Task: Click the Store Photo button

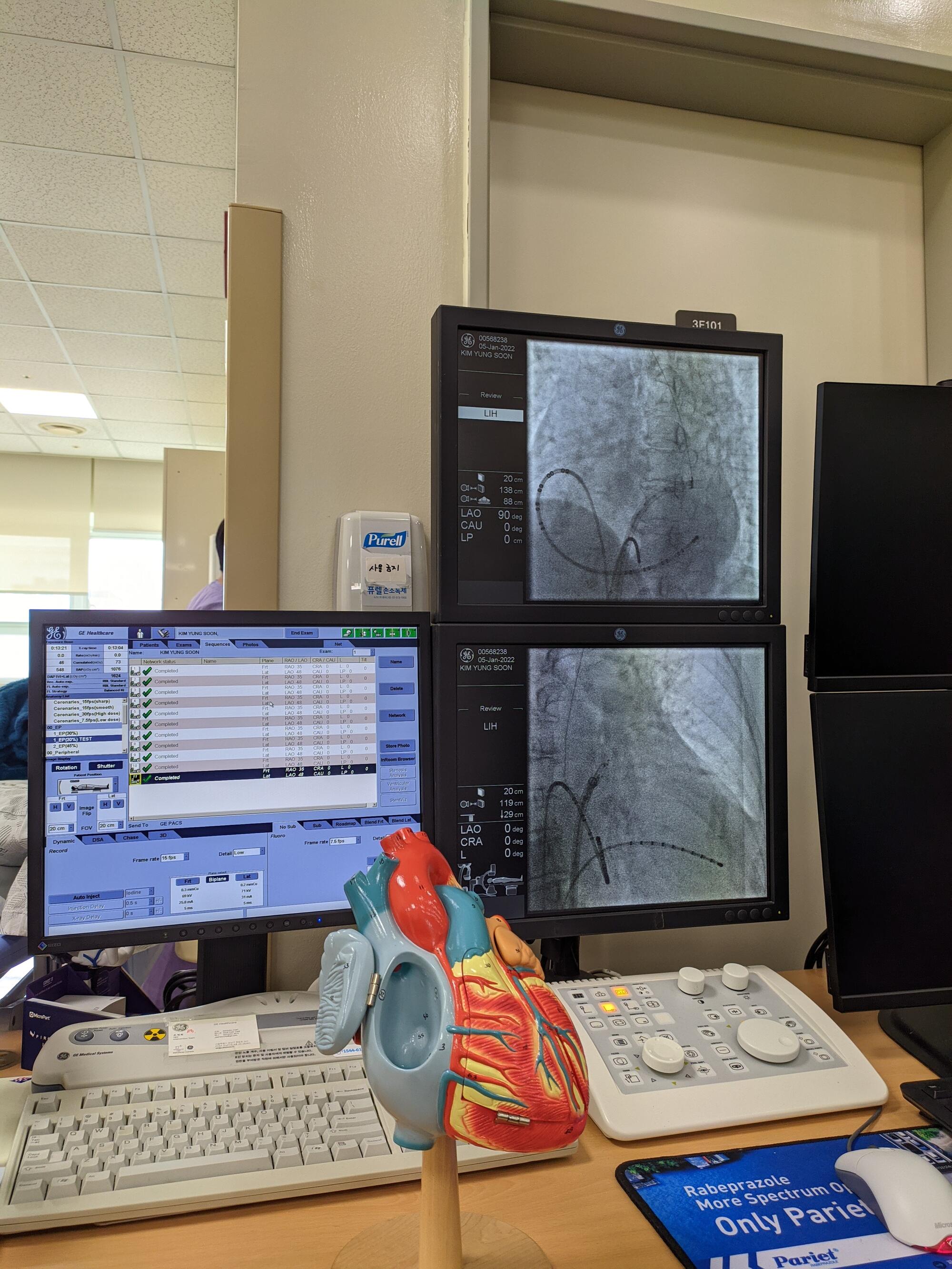Action: tap(397, 745)
